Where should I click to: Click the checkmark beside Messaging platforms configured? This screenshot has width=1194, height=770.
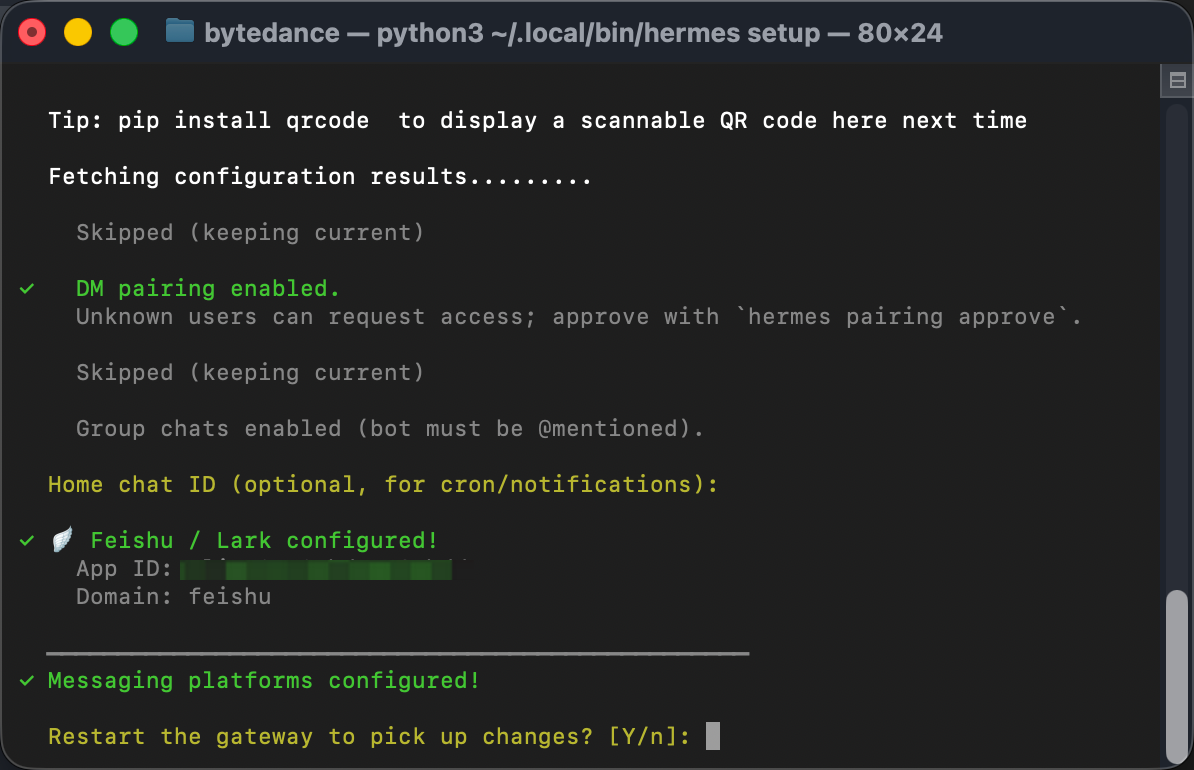point(27,681)
